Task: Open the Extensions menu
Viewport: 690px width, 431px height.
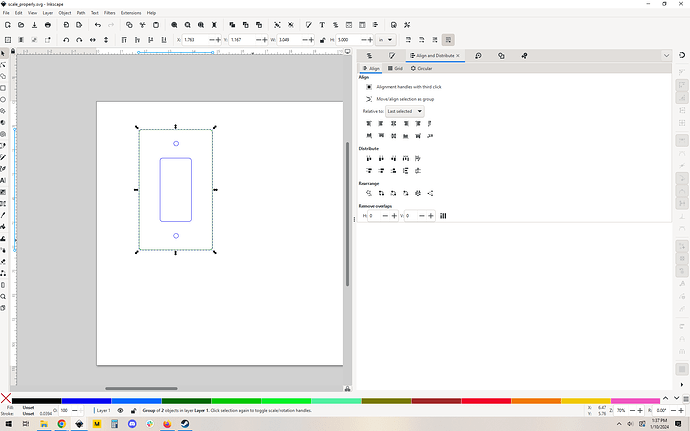Action: tap(131, 13)
